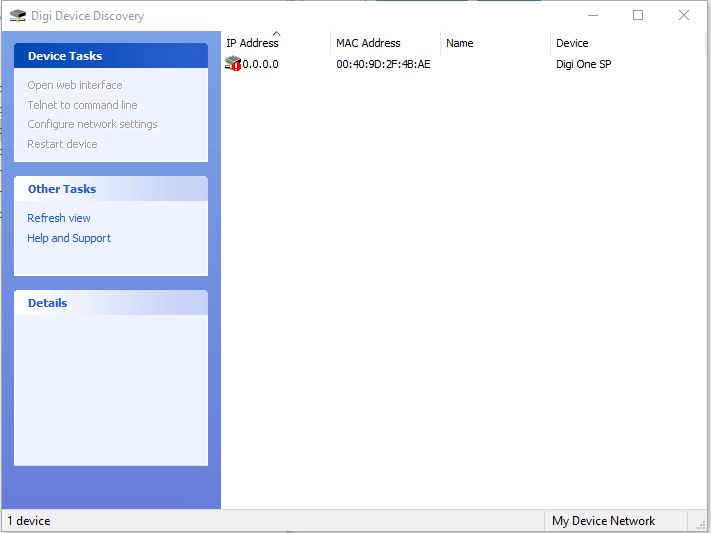Maximize the Digi Device Discovery window
The image size is (711, 533).
pyautogui.click(x=638, y=15)
